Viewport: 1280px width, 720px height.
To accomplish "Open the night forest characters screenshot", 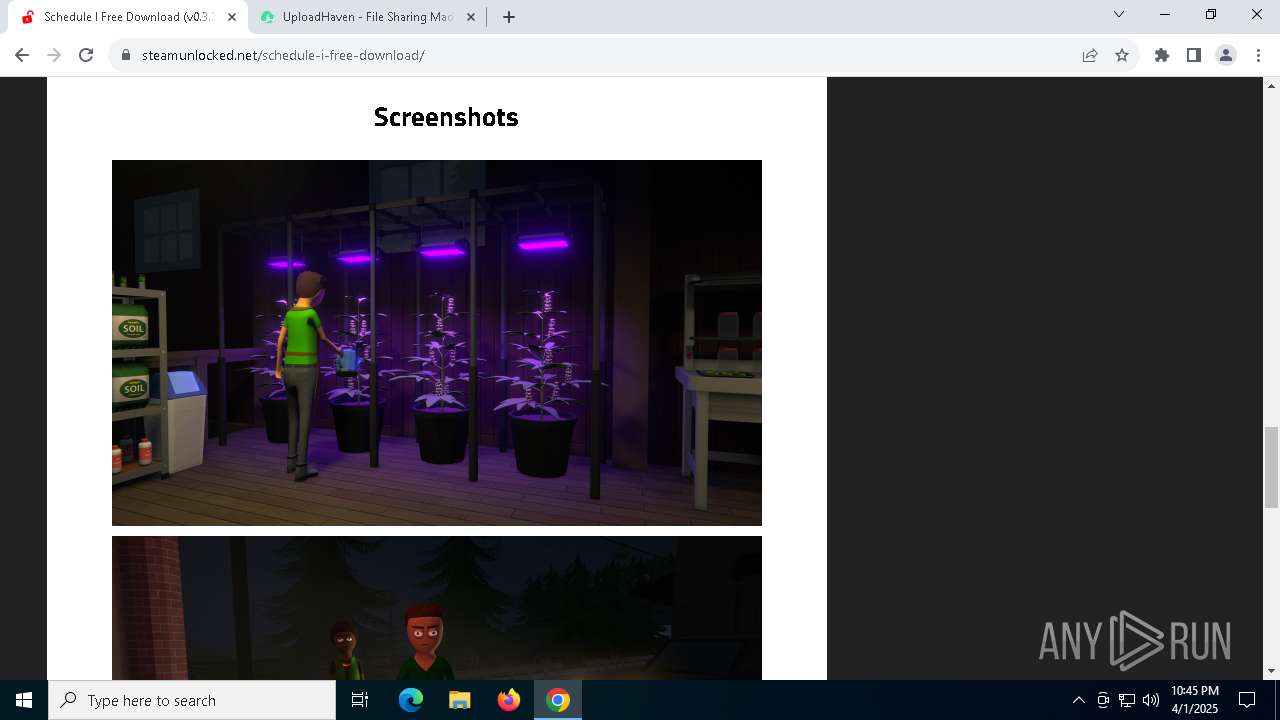I will click(437, 608).
